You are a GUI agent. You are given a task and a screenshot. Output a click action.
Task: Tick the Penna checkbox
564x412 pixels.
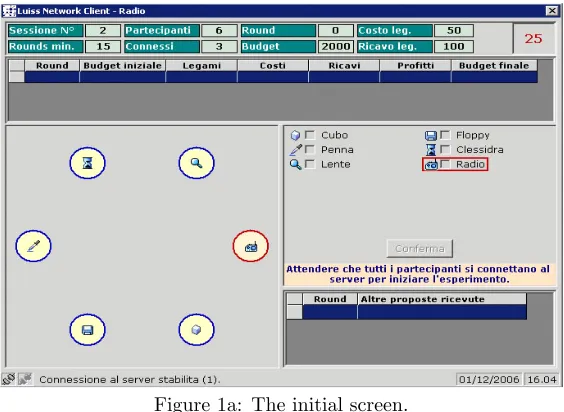click(310, 149)
